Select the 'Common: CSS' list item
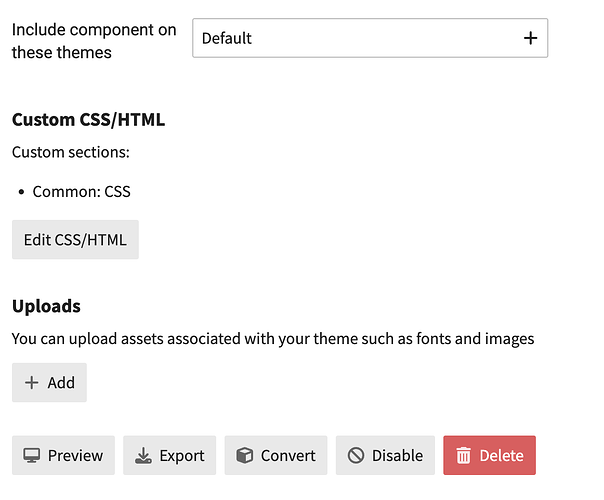604x500 pixels. 81,191
